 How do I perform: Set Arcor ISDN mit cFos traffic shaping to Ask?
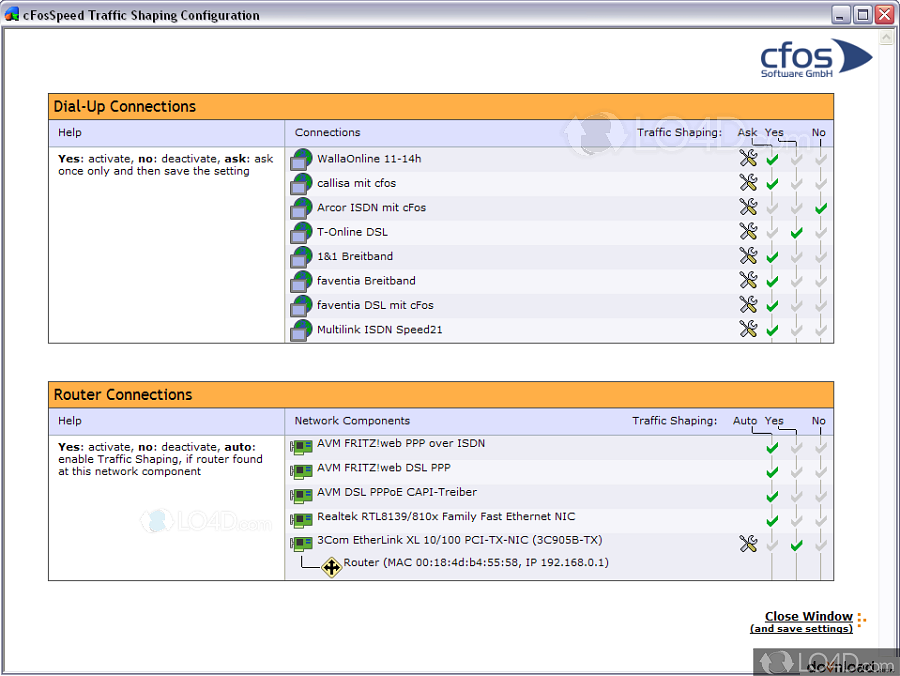coord(772,208)
